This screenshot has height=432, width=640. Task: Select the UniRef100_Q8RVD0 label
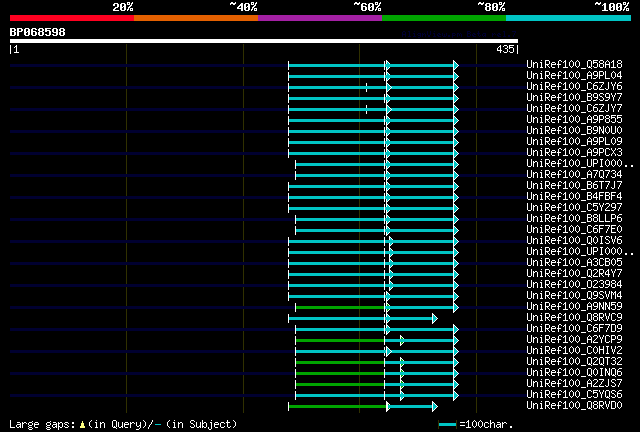click(x=574, y=406)
